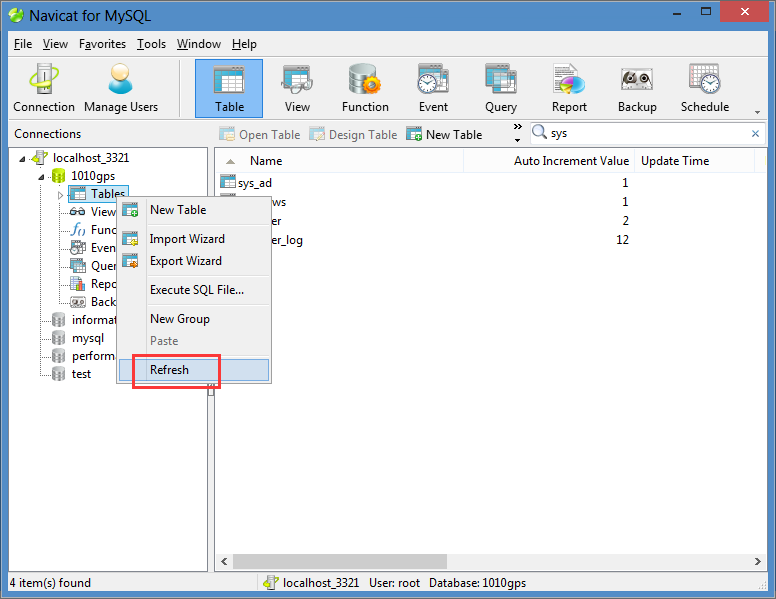
Task: Switch to the View object icon
Action: coord(297,89)
